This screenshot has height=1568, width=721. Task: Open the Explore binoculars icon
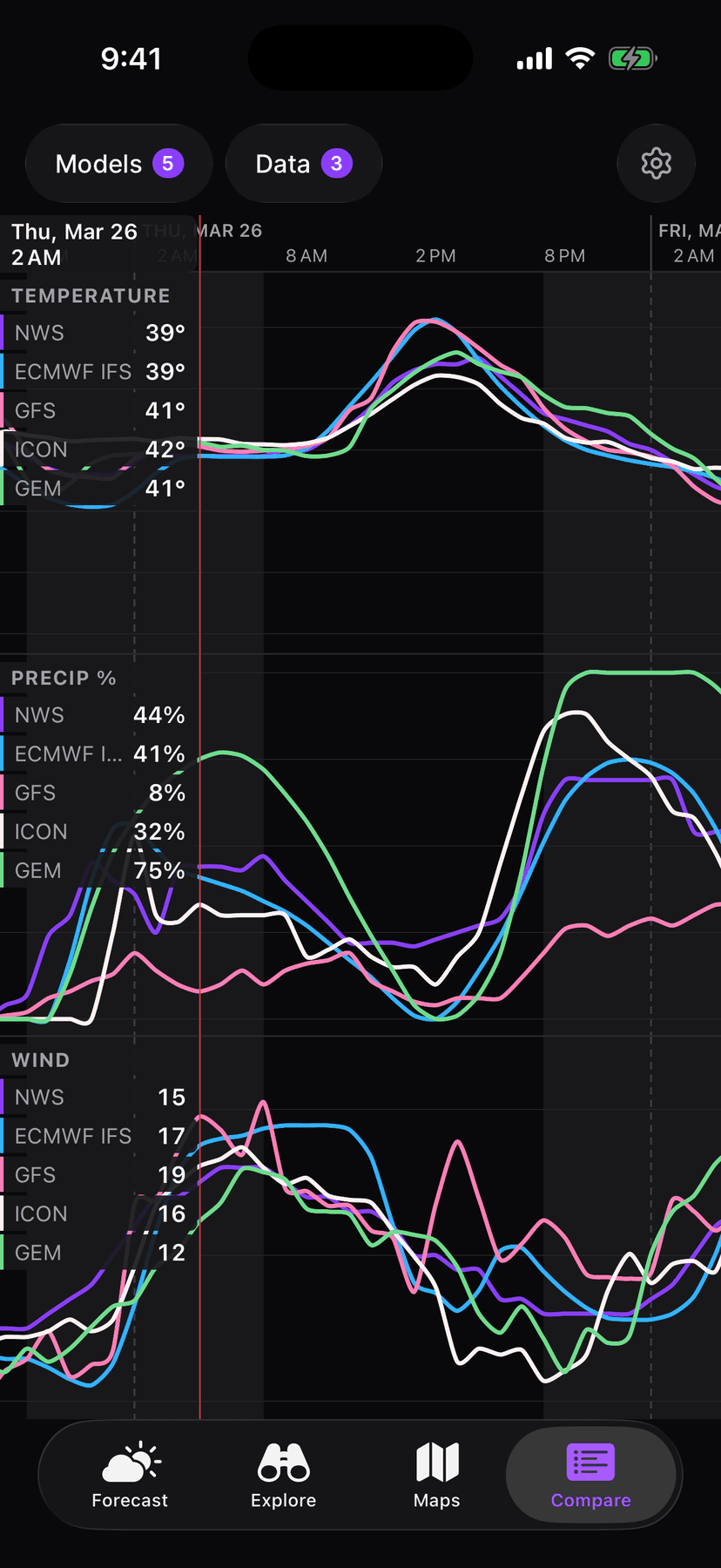click(283, 1462)
